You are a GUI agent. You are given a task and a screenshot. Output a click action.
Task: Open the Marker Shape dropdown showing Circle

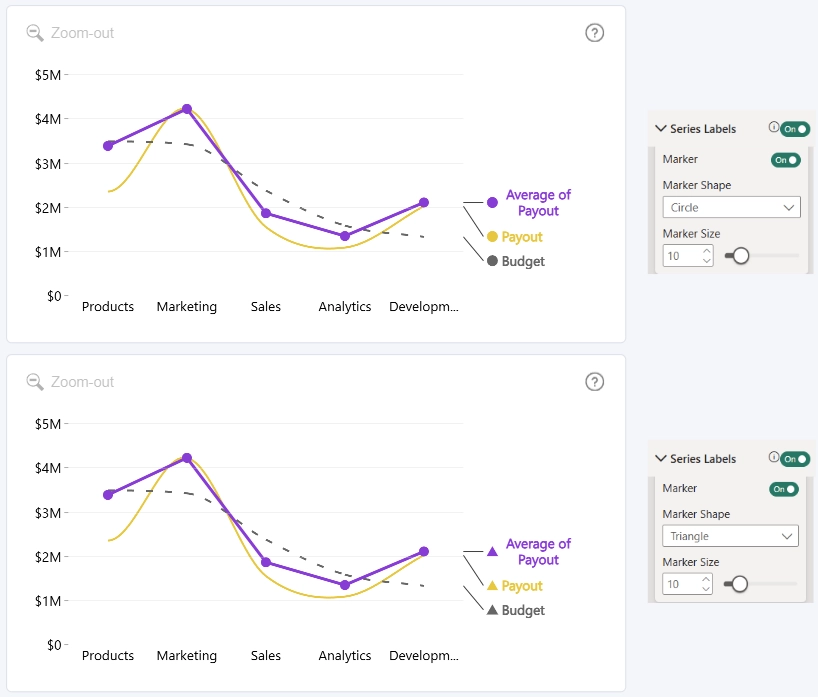coord(731,208)
